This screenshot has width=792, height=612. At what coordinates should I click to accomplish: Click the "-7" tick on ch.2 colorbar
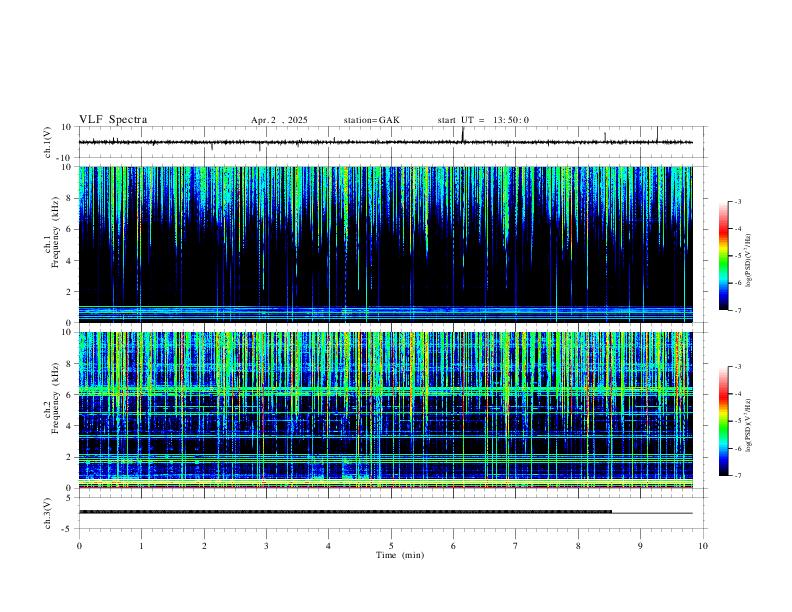pos(737,476)
